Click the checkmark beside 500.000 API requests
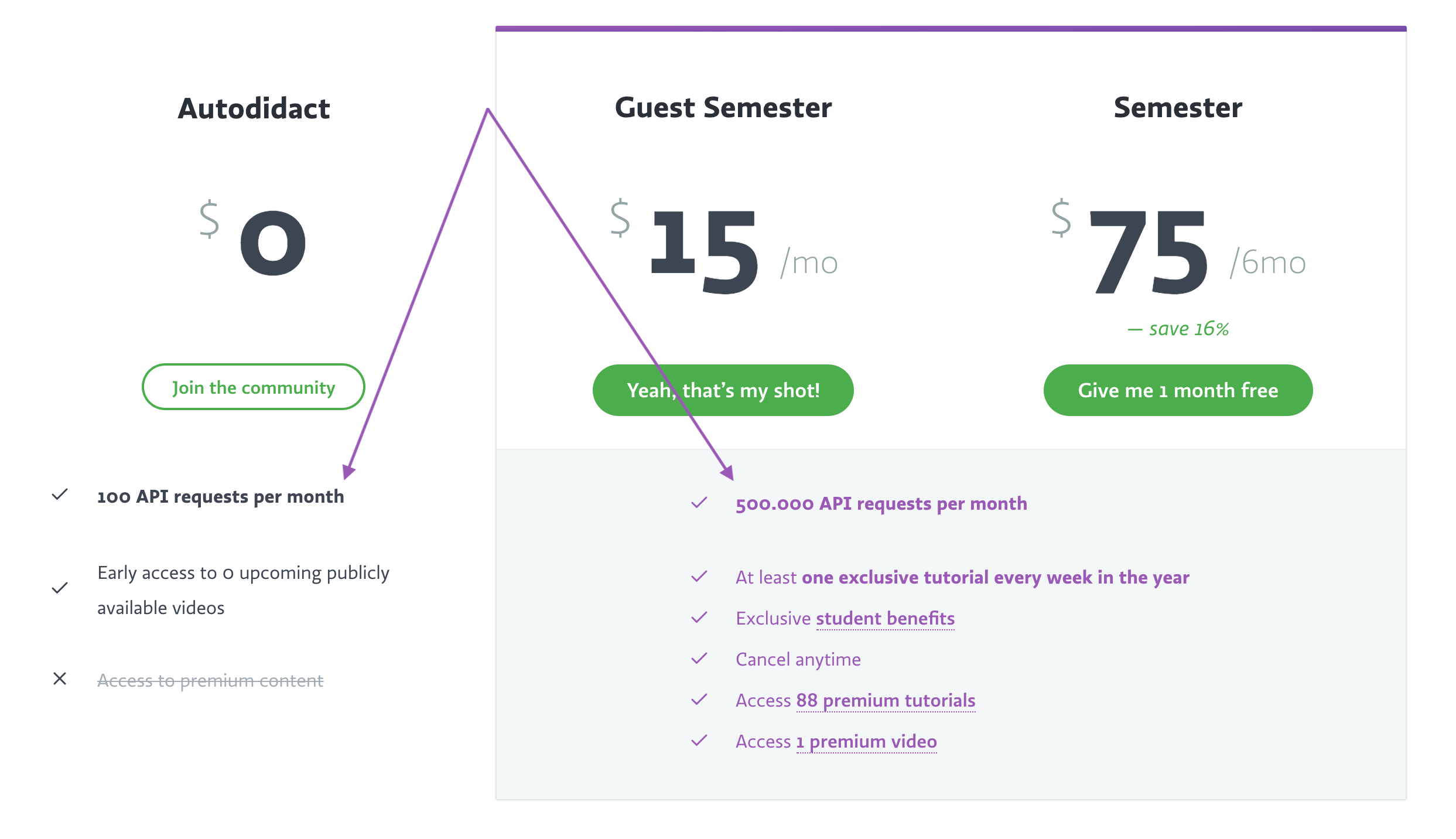This screenshot has height=839, width=1456. (x=699, y=503)
